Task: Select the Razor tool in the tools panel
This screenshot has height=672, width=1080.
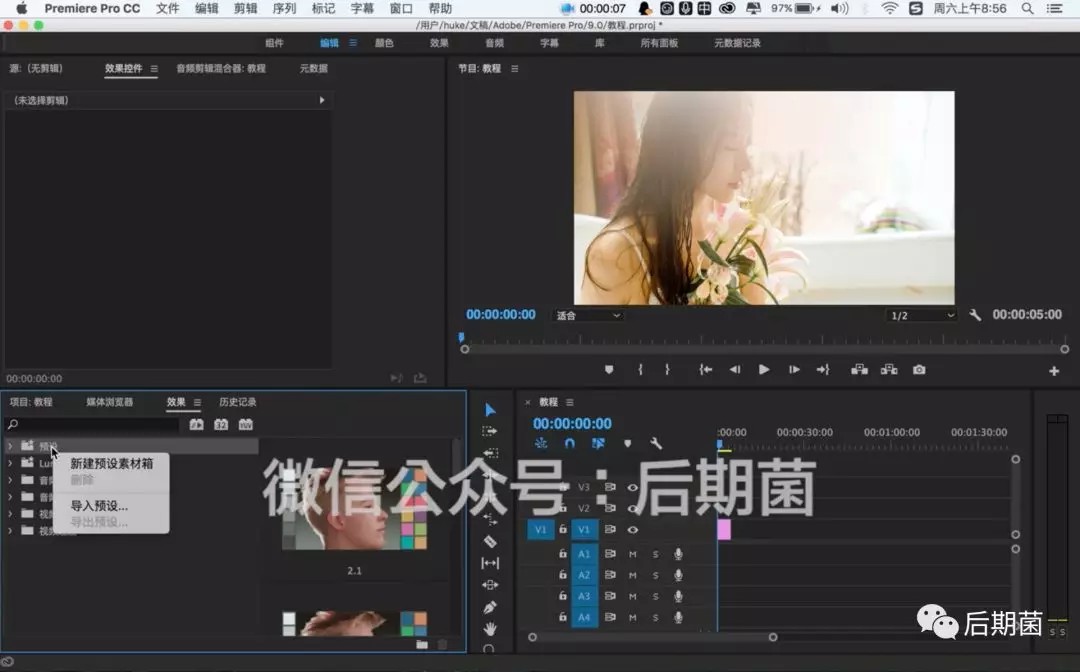Action: coord(490,541)
